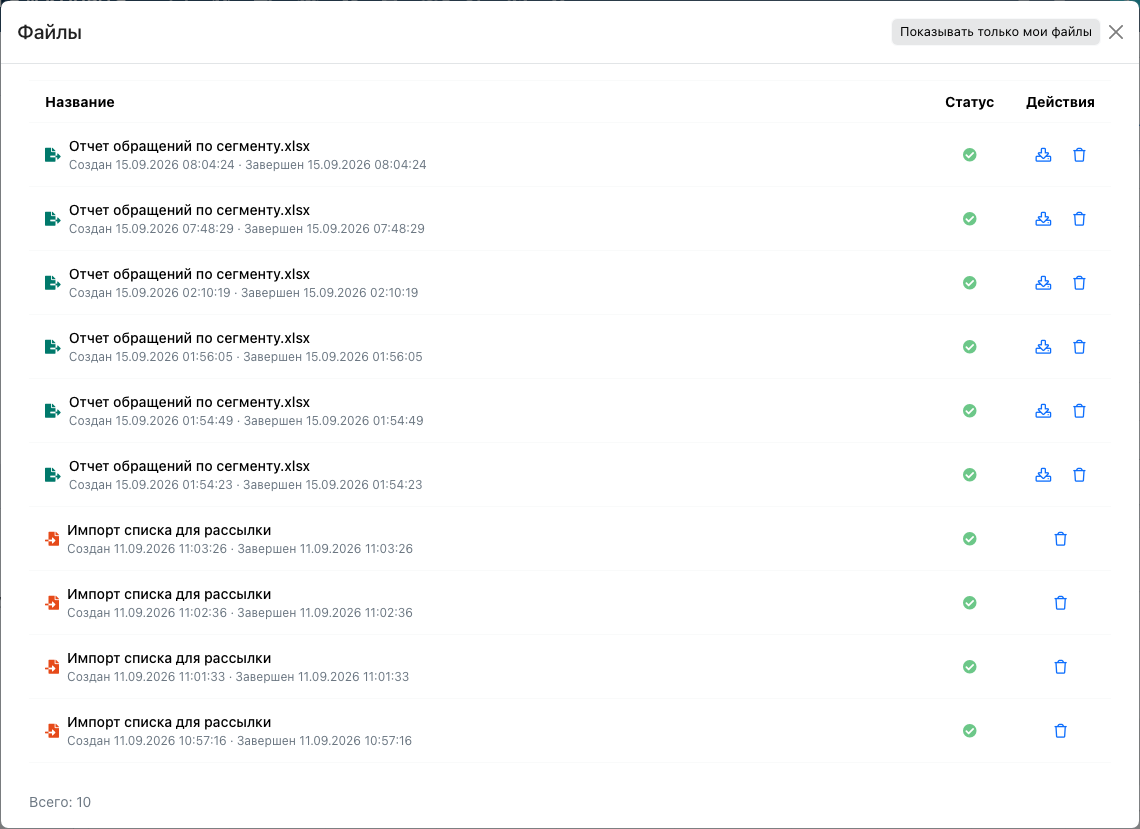The height and width of the screenshot is (829, 1140).
Task: Click the 'Всего: 10' total label
Action: tap(60, 802)
